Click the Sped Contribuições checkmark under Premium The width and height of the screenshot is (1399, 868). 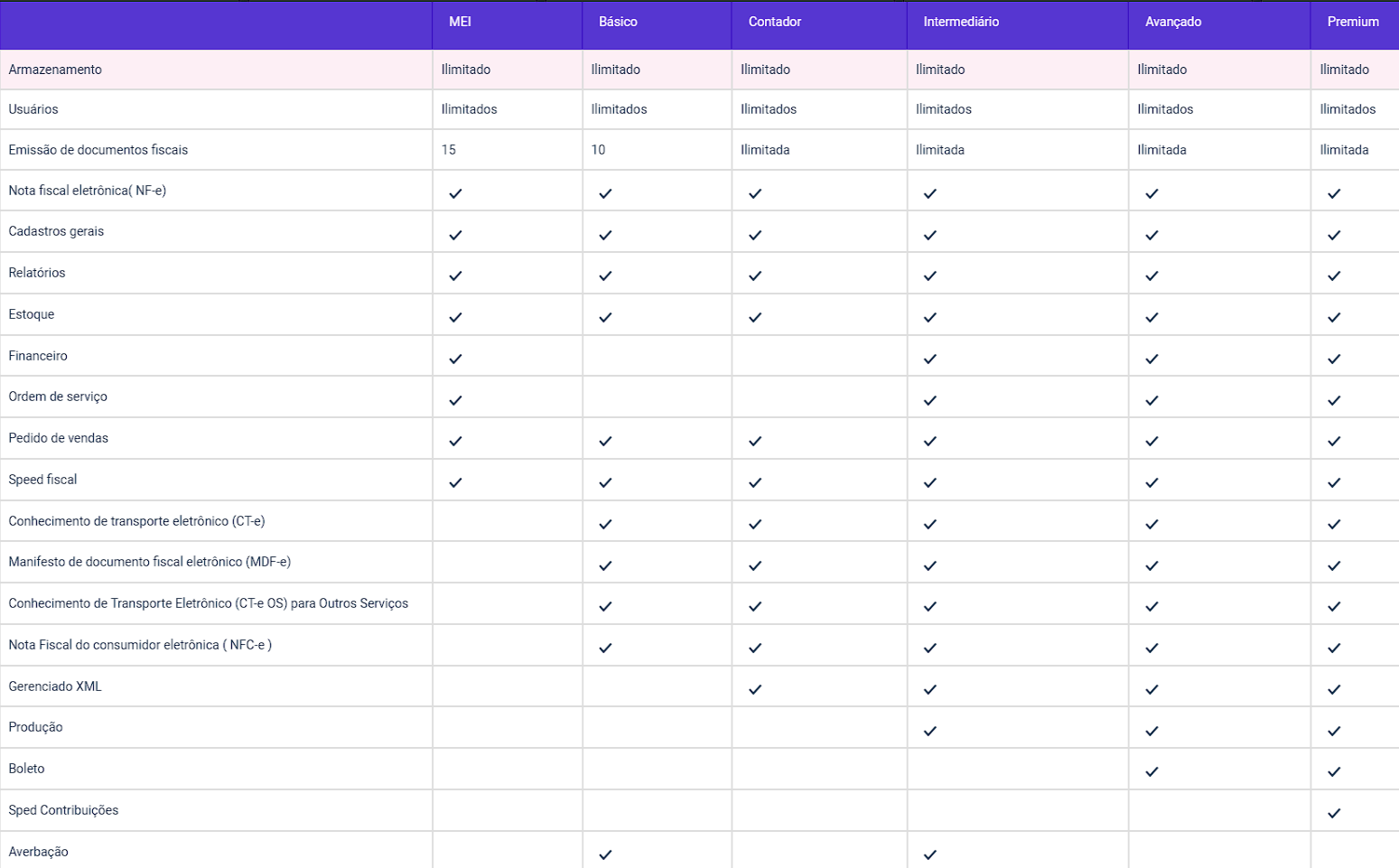[1334, 813]
